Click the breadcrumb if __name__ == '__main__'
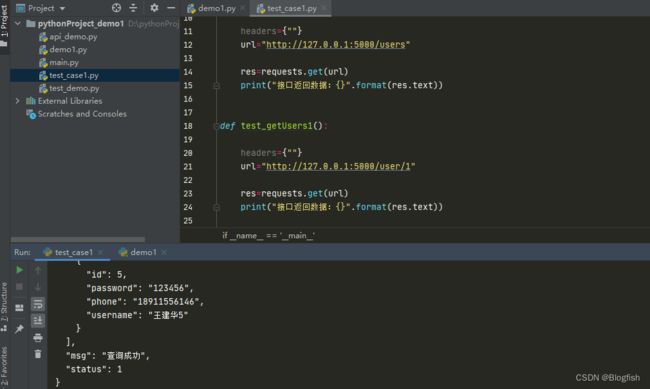 [x=268, y=236]
